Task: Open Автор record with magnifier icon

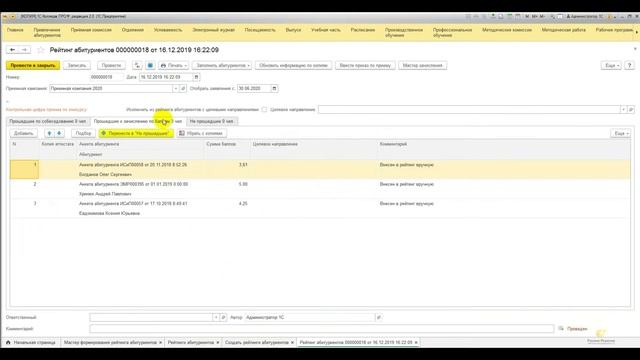Action: tap(378, 317)
